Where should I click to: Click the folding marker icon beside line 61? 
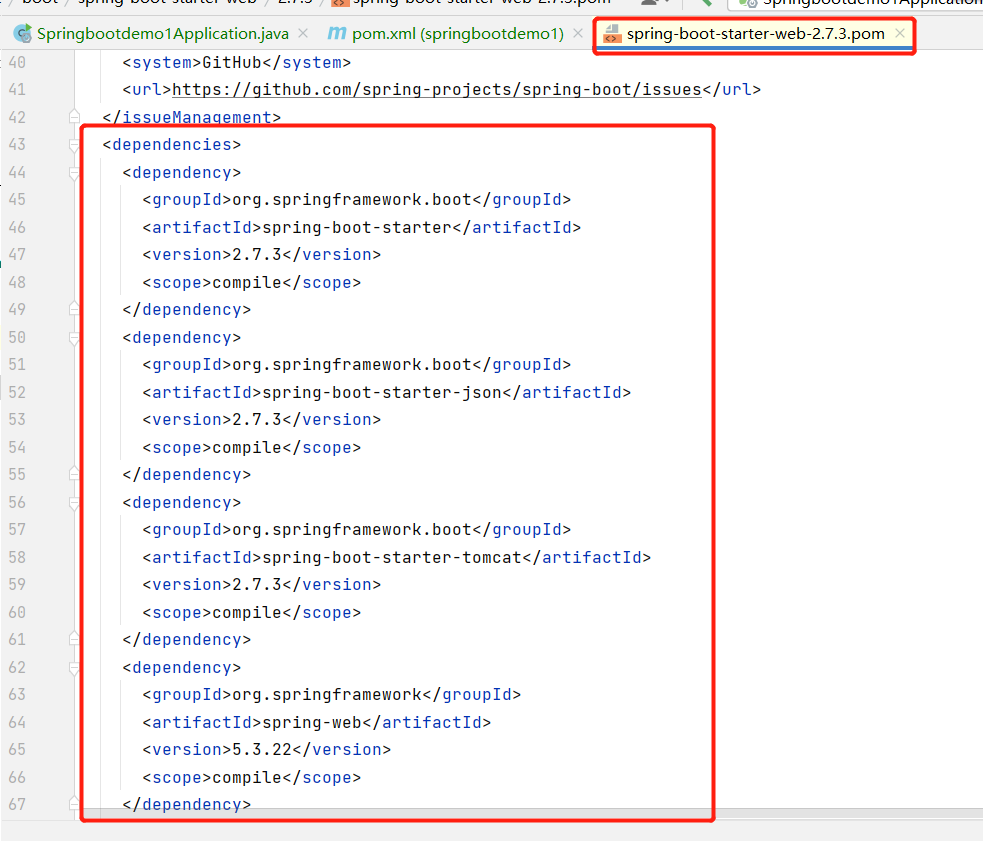pyautogui.click(x=75, y=639)
